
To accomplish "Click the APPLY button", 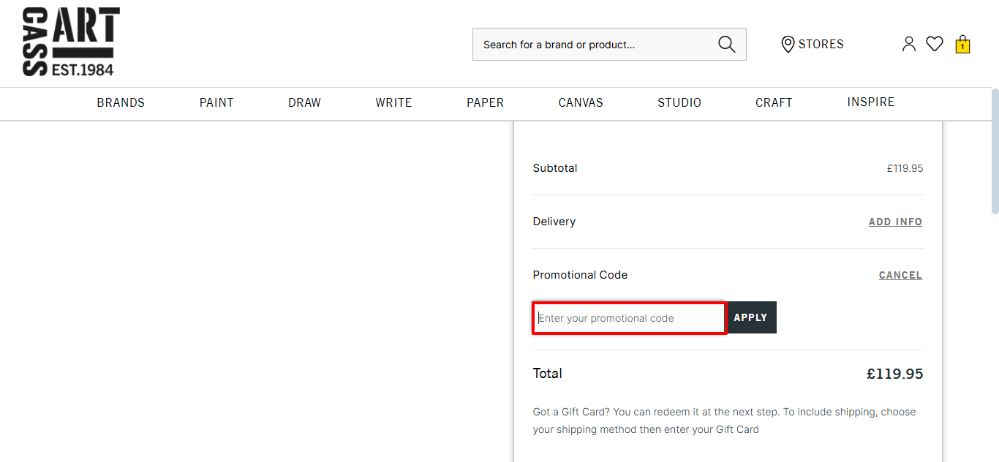I will tap(751, 317).
